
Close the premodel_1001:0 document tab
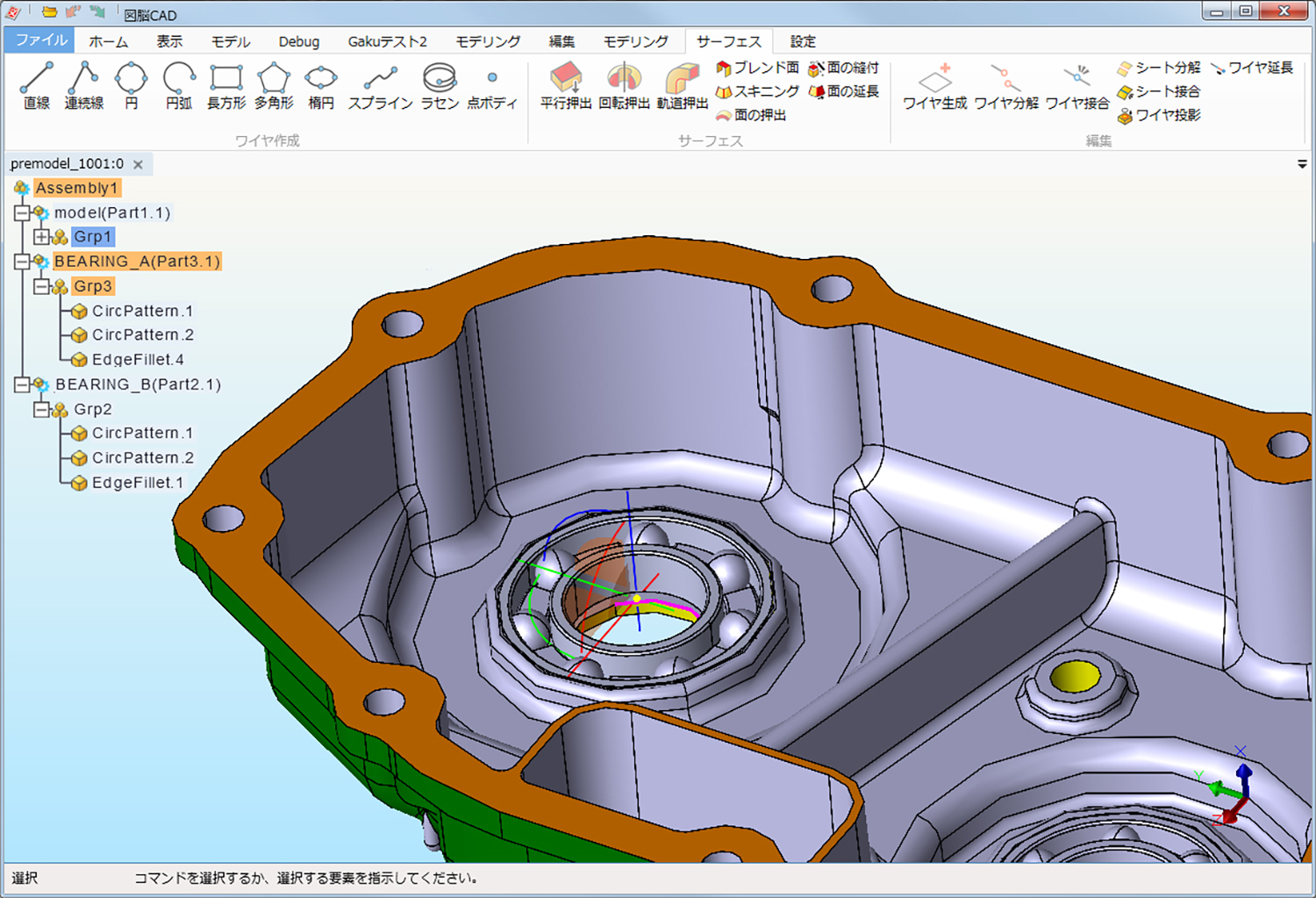(138, 164)
